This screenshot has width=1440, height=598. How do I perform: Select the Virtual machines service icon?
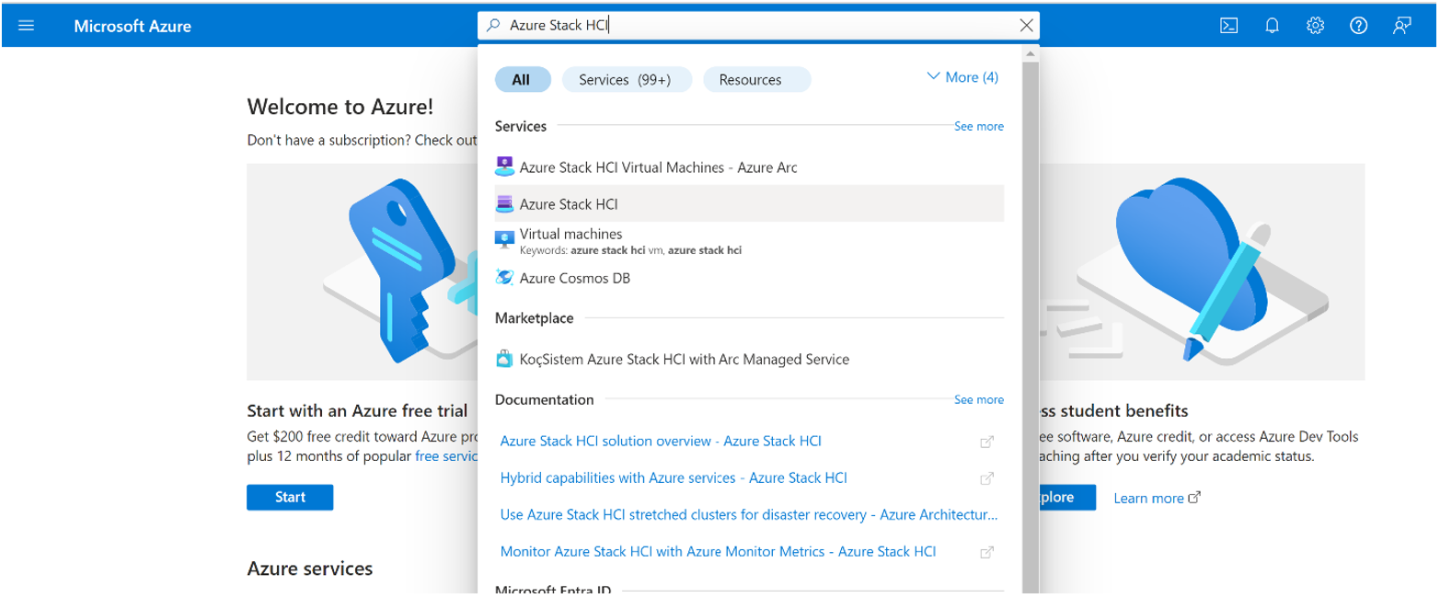coord(506,240)
